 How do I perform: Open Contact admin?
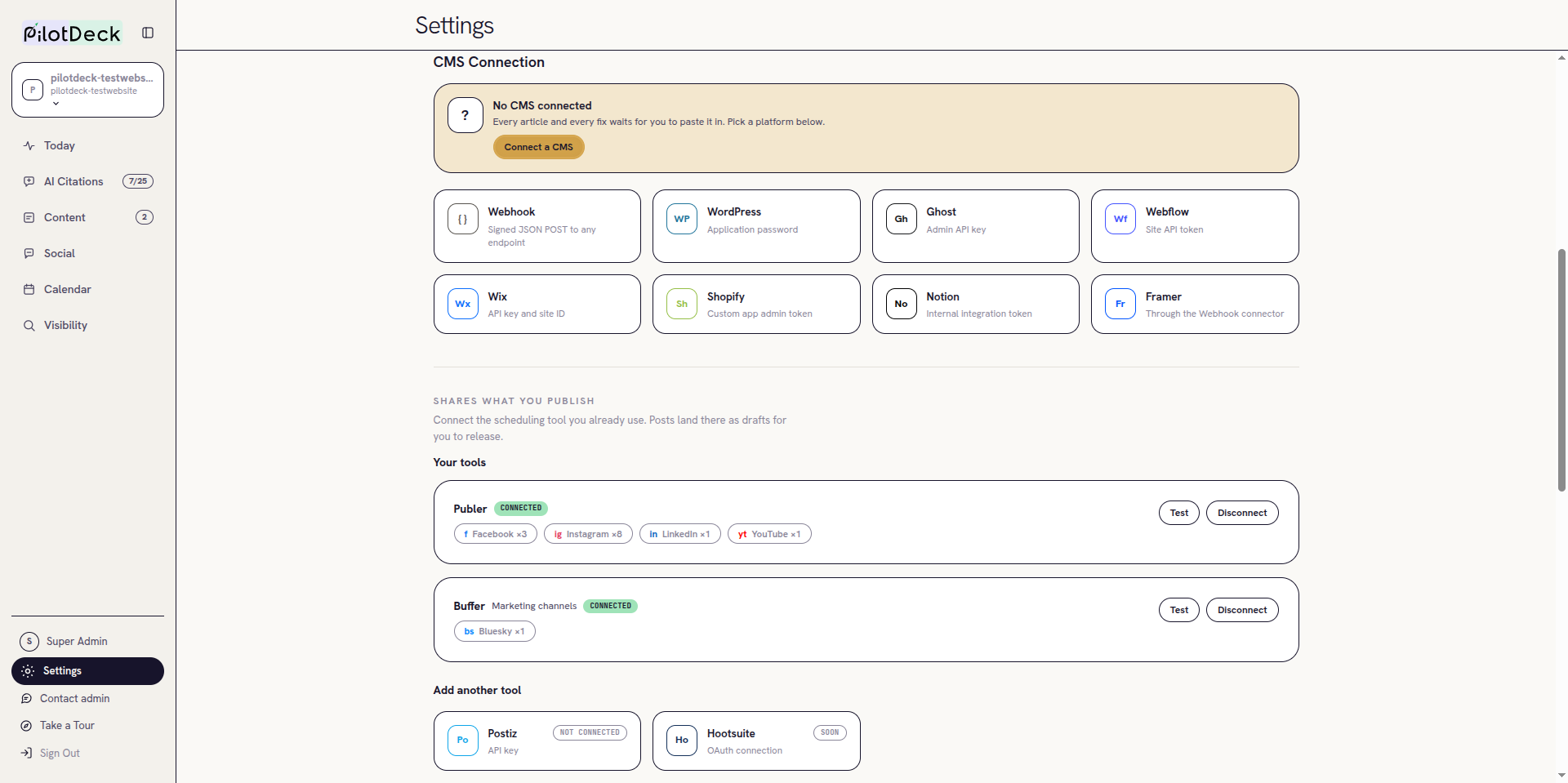(x=87, y=698)
